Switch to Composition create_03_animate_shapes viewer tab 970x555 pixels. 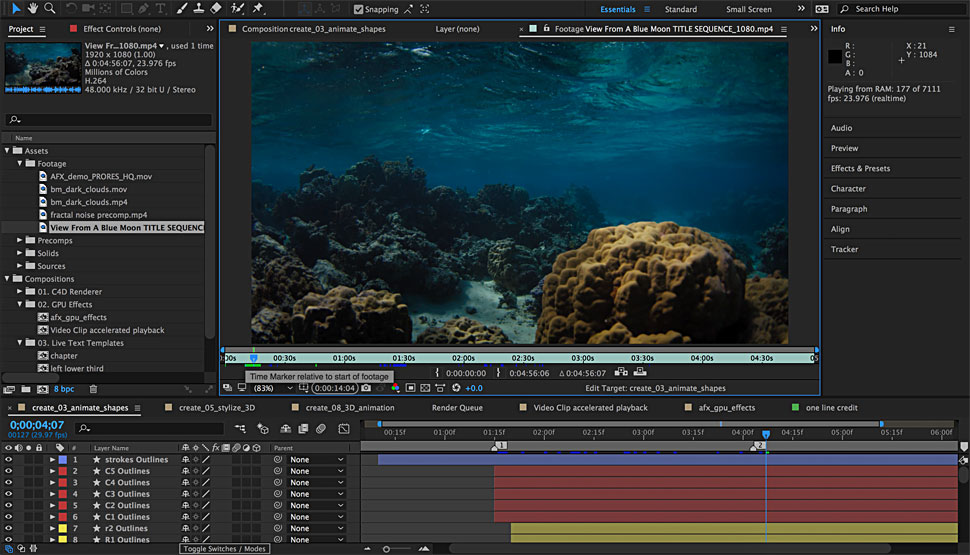[313, 29]
